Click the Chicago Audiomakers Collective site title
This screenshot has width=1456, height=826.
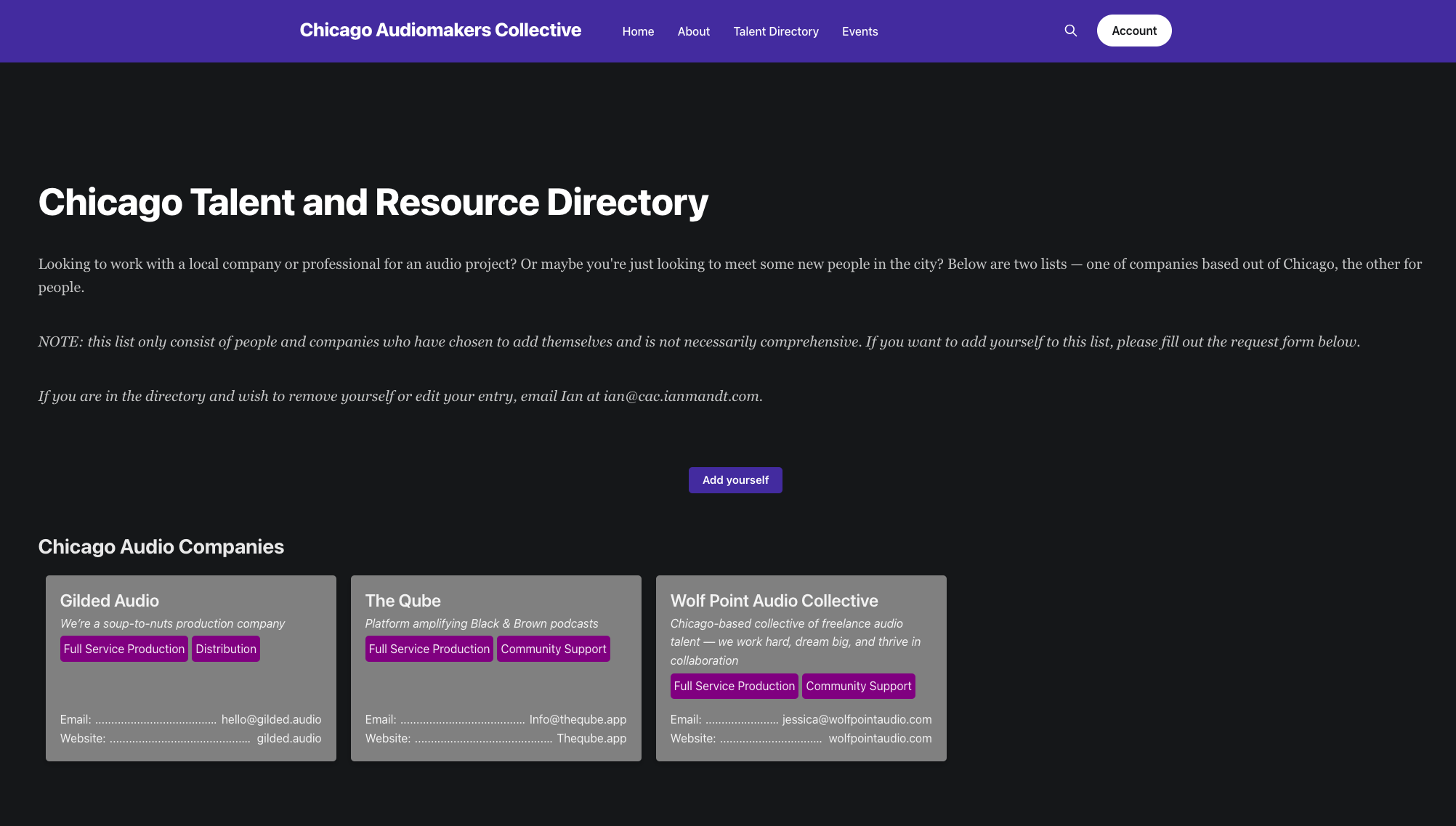tap(440, 30)
